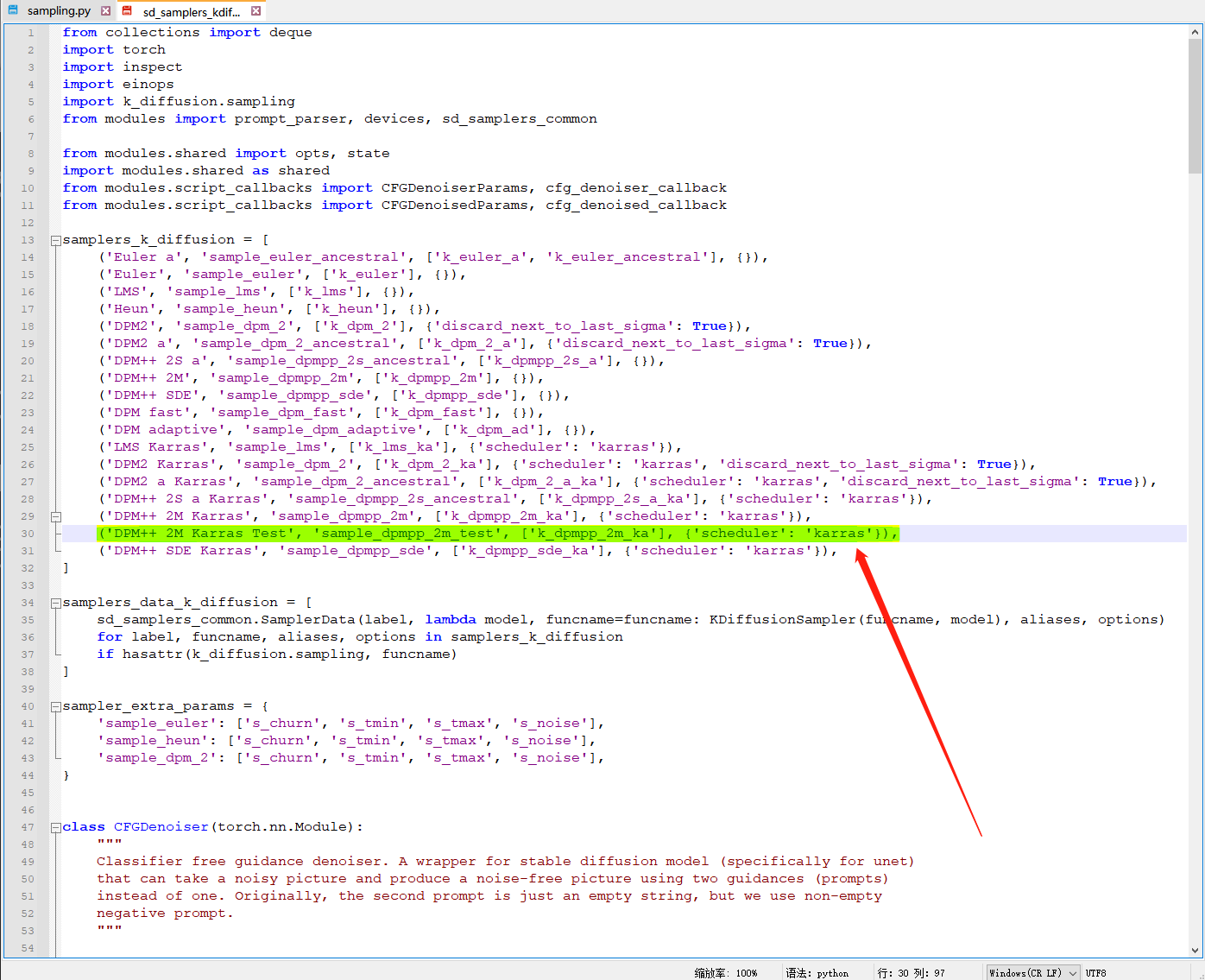Click the python syntax indicator in status bar

point(817,972)
